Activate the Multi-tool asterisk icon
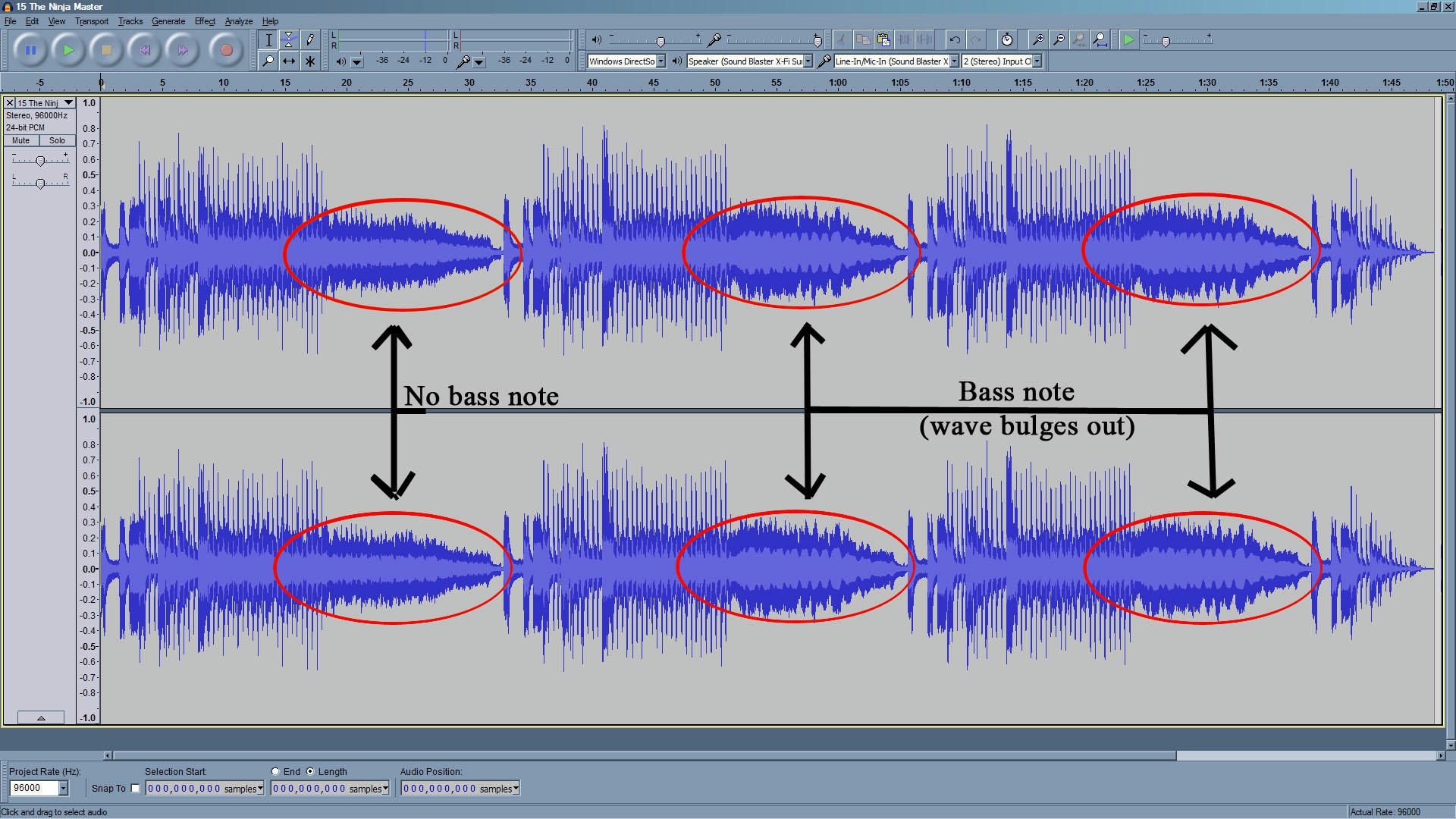This screenshot has height=819, width=1456. (309, 61)
